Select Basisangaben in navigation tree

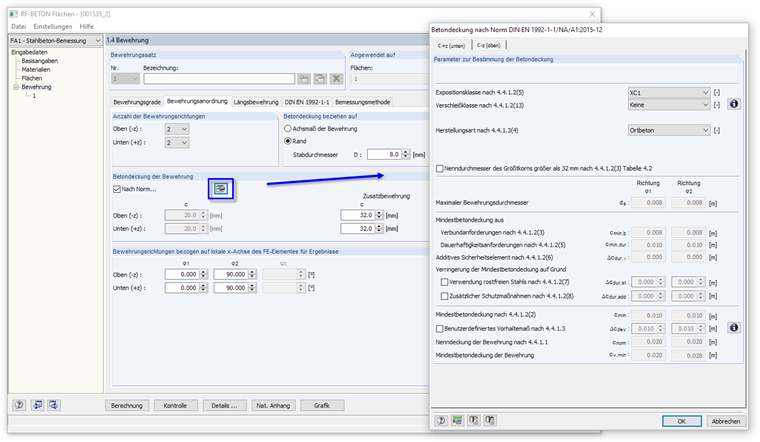[40, 61]
